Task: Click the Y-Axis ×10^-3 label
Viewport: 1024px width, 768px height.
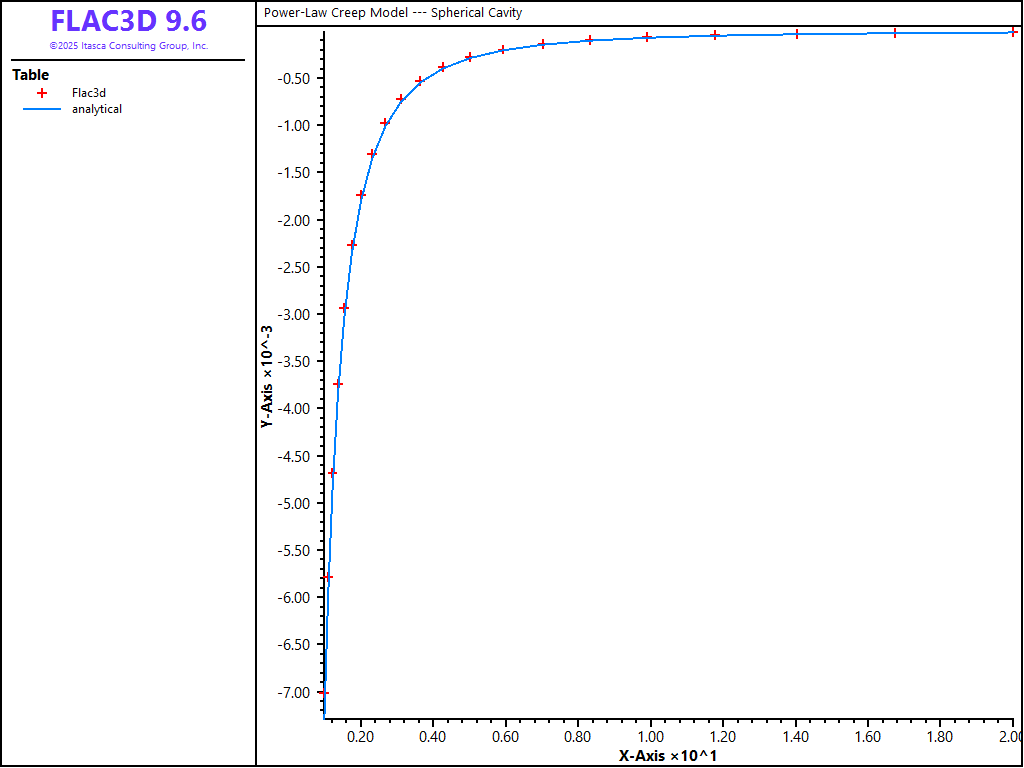Action: (x=267, y=377)
